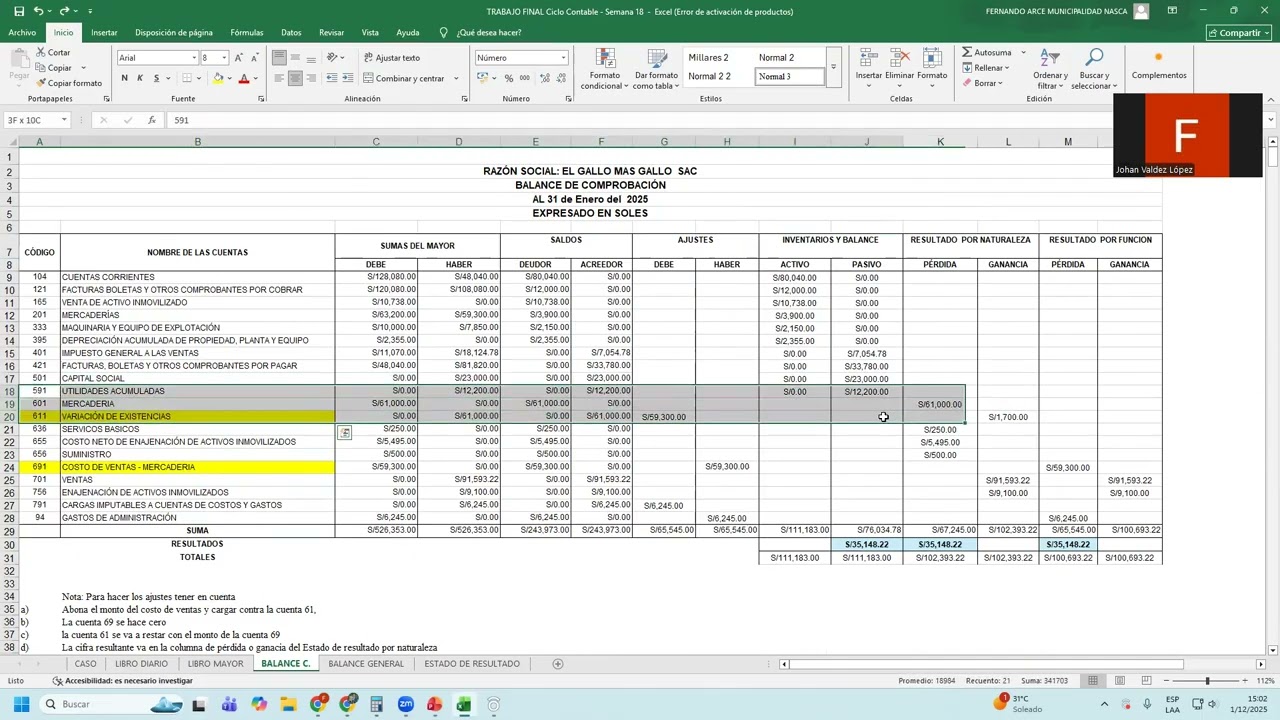Open Complementos add-ins
Image resolution: width=1280 pixels, height=720 pixels.
[x=1159, y=65]
